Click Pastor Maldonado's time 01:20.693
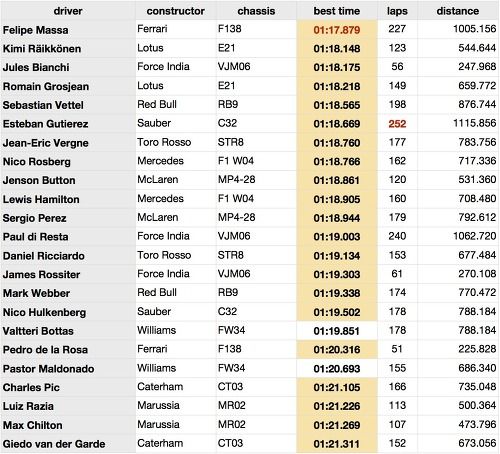This screenshot has width=500, height=454. pyautogui.click(x=337, y=369)
